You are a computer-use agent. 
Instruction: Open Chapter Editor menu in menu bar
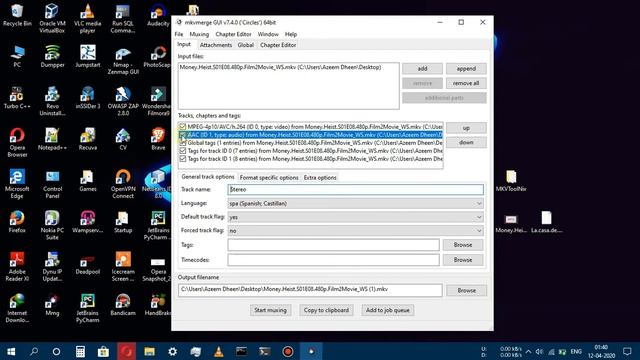pyautogui.click(x=233, y=34)
